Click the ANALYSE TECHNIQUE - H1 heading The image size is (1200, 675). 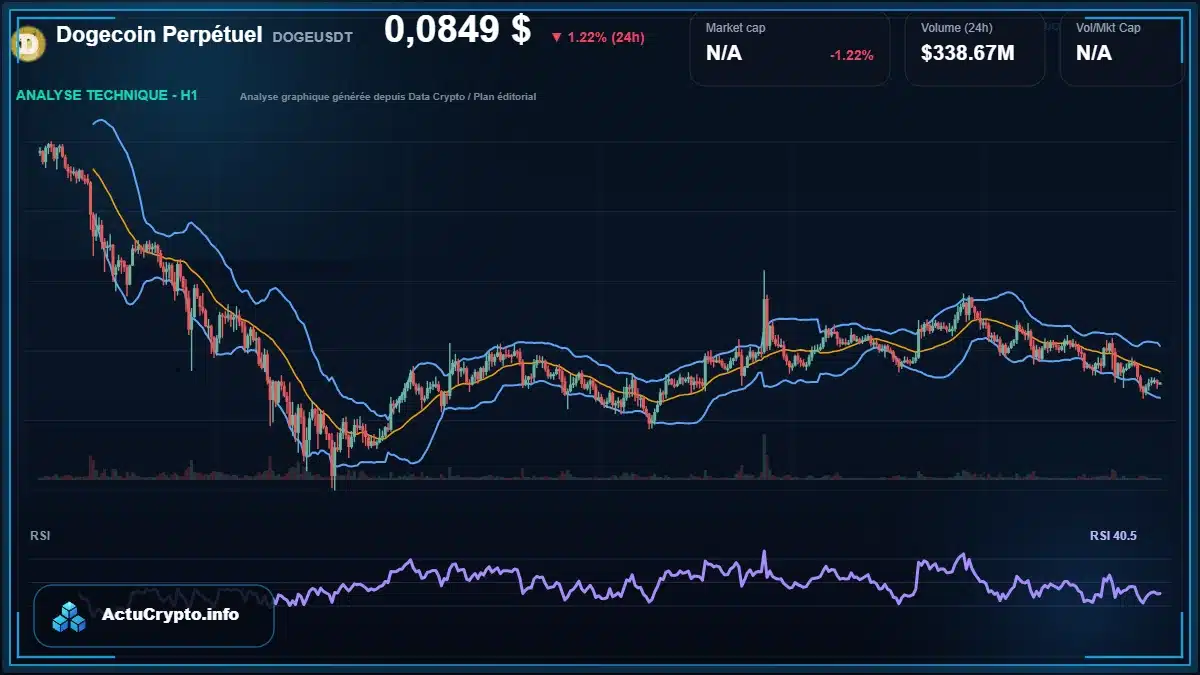107,96
